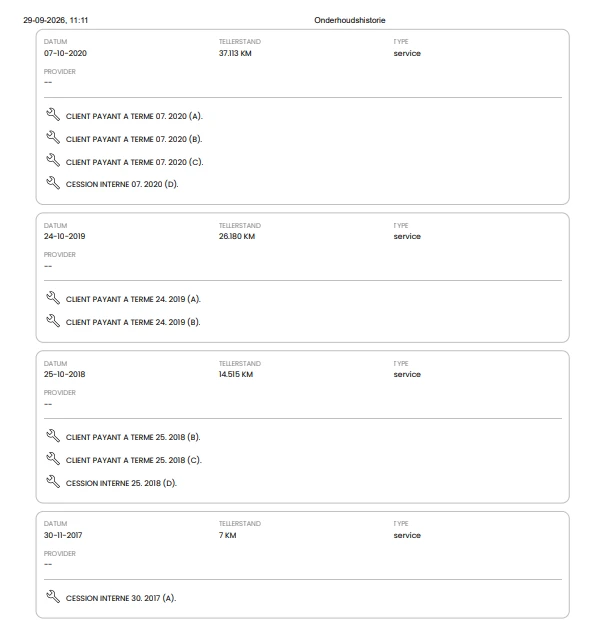Click the 7 KM tellerstand value
603x622 pixels.
click(x=227, y=536)
